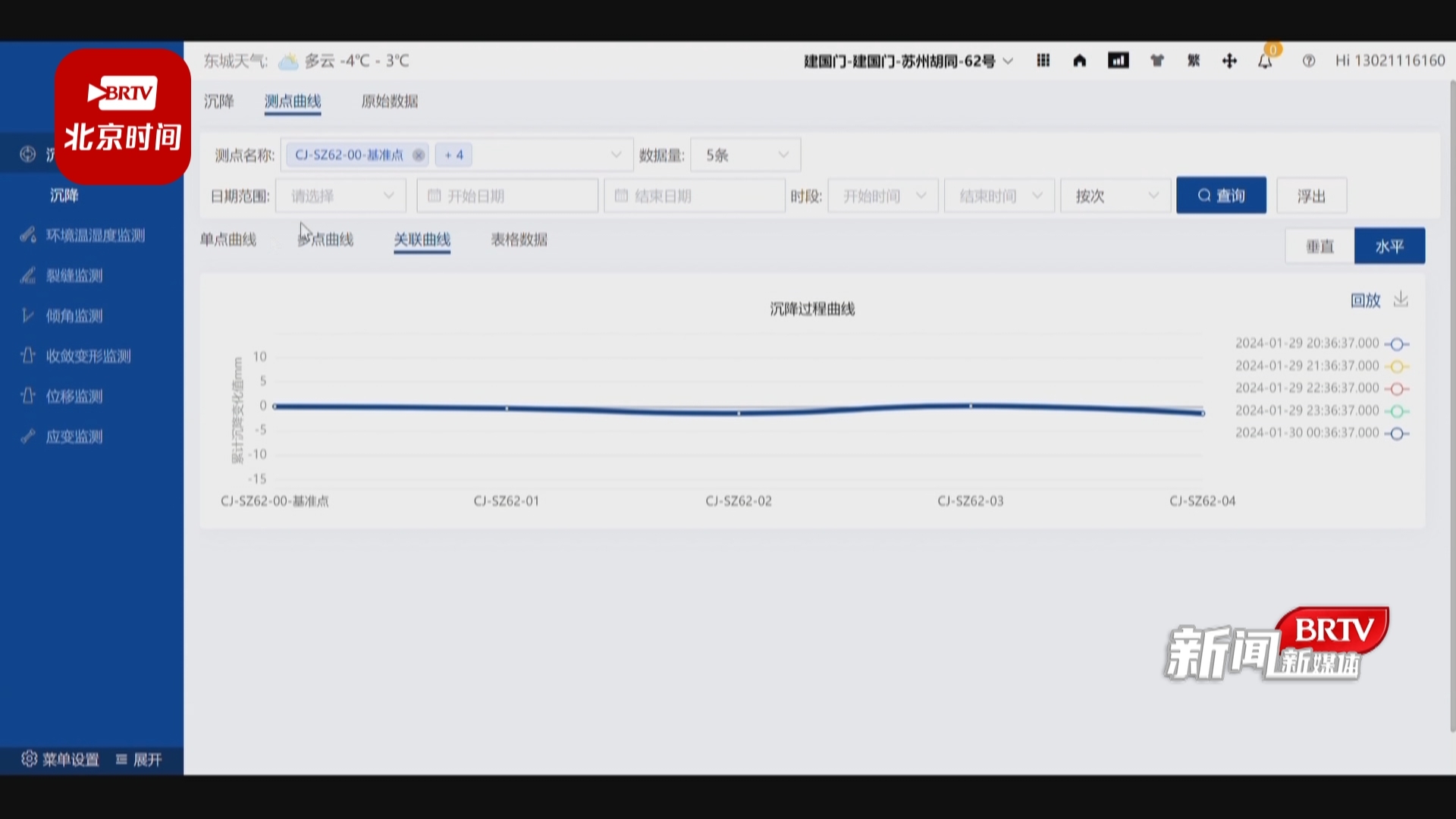Open the 结束时间 dropdown
The image size is (1456, 819).
point(999,196)
